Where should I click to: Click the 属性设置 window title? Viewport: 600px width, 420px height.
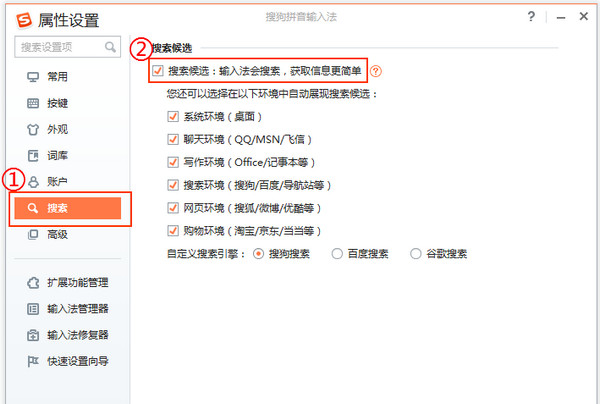(68, 20)
